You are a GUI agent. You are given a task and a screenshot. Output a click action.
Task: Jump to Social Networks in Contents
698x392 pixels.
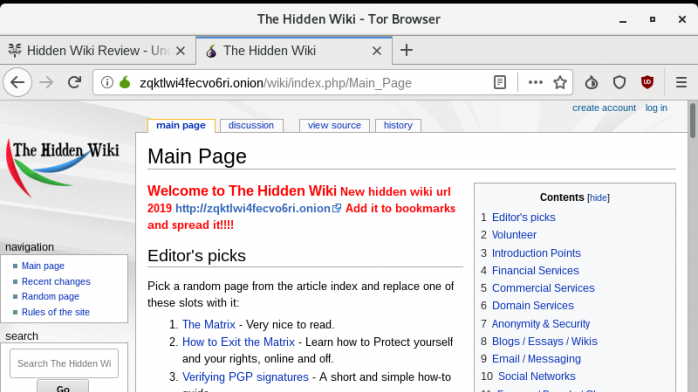pyautogui.click(x=536, y=376)
